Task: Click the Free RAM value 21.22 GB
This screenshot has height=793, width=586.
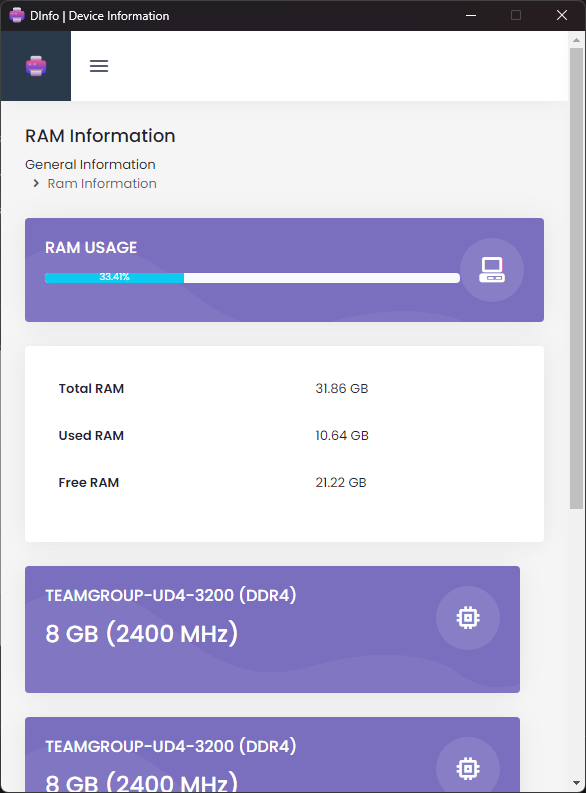Action: 341,482
